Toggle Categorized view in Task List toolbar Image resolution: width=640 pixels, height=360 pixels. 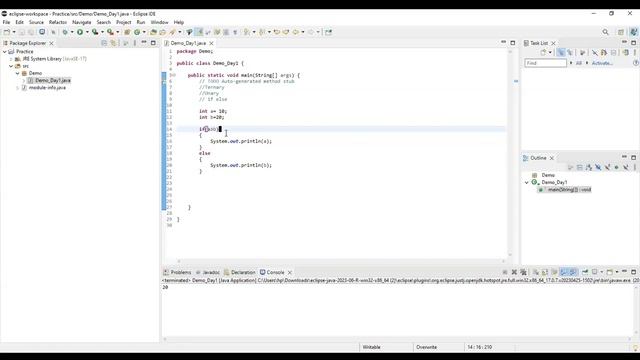(x=561, y=52)
